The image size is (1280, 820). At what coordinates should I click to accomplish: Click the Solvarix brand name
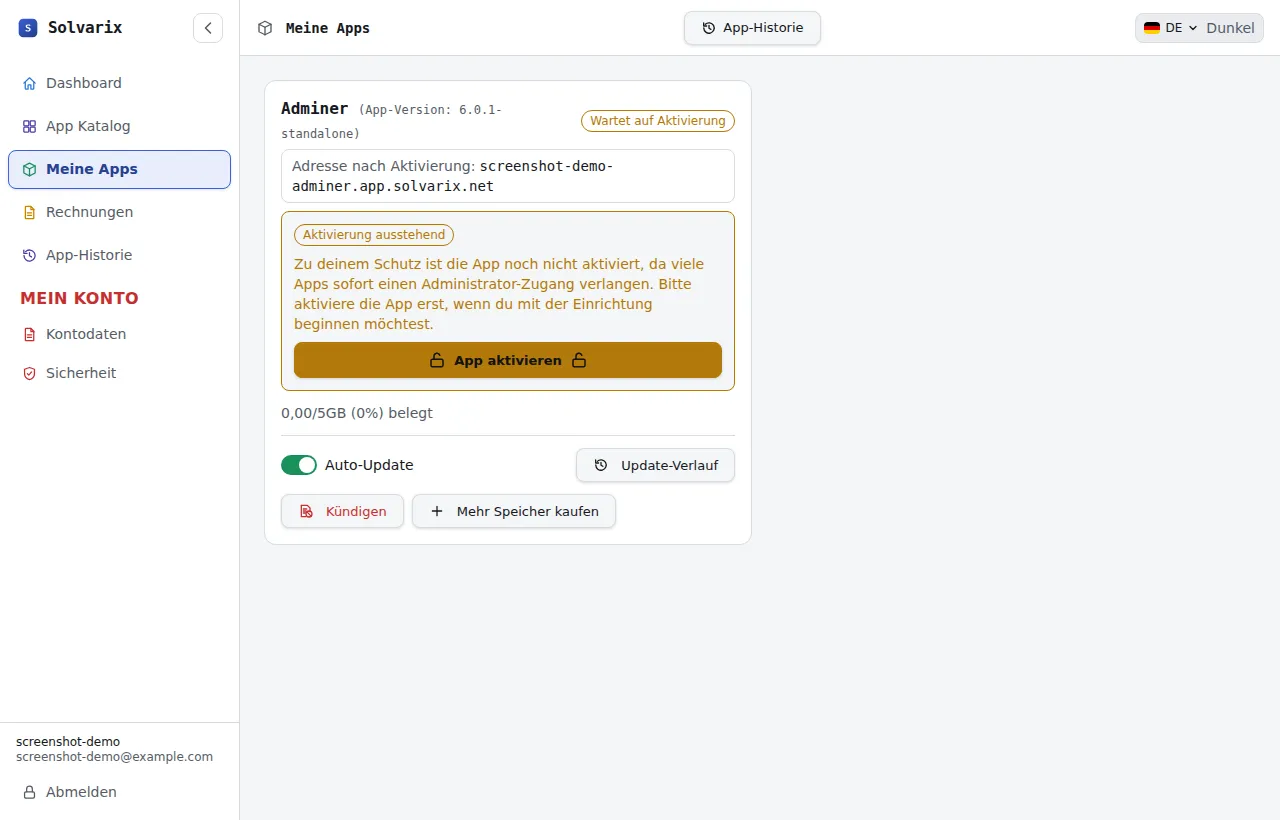[x=85, y=28]
